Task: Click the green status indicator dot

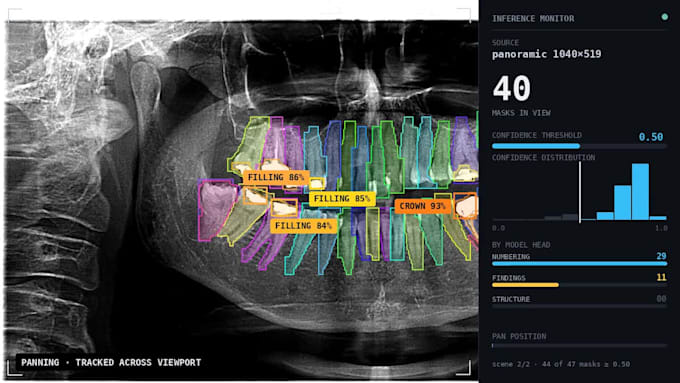Action: 664,17
